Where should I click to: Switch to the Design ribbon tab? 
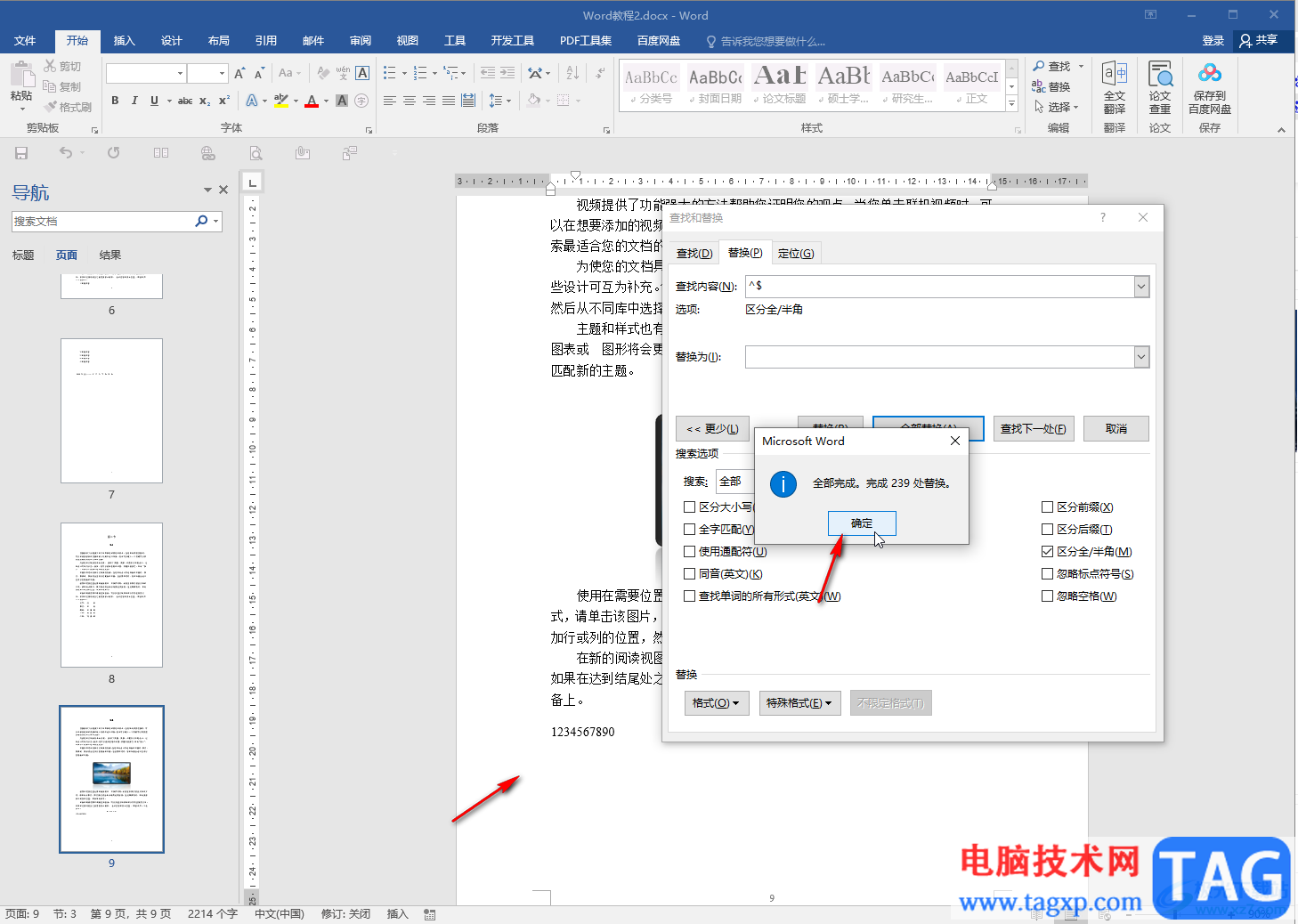pyautogui.click(x=172, y=41)
